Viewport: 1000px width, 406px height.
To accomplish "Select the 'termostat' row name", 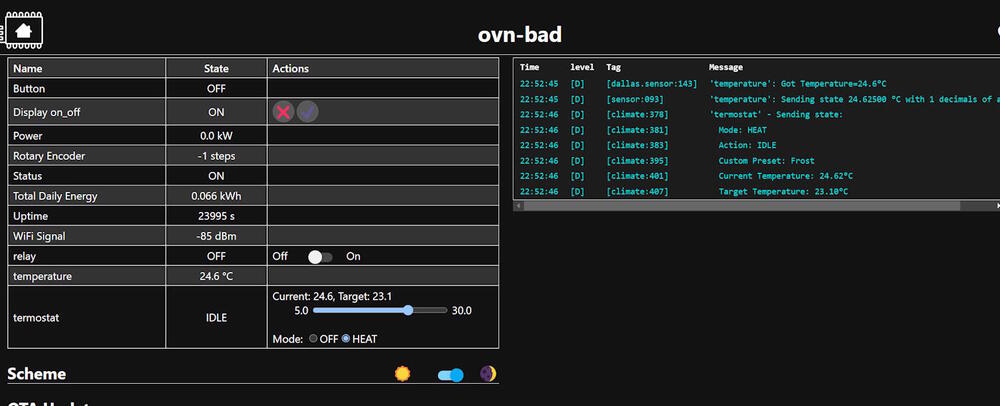I will pos(36,317).
